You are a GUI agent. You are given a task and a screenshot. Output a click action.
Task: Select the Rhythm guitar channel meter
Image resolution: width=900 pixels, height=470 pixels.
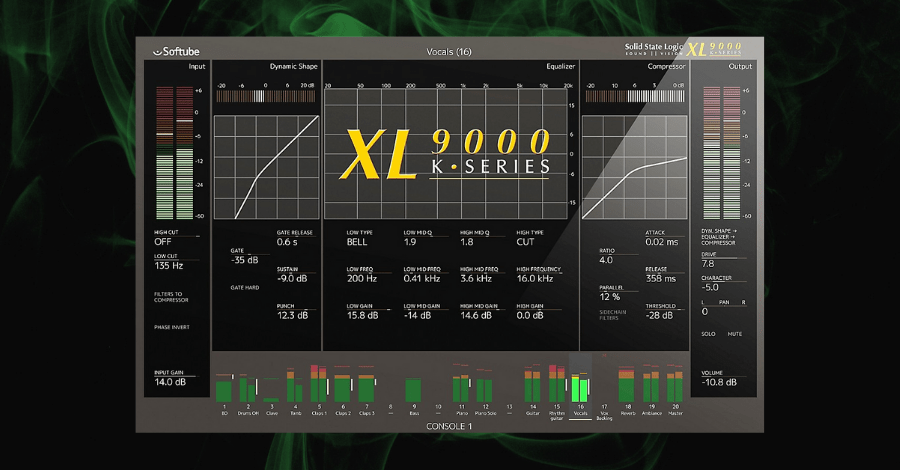(557, 383)
